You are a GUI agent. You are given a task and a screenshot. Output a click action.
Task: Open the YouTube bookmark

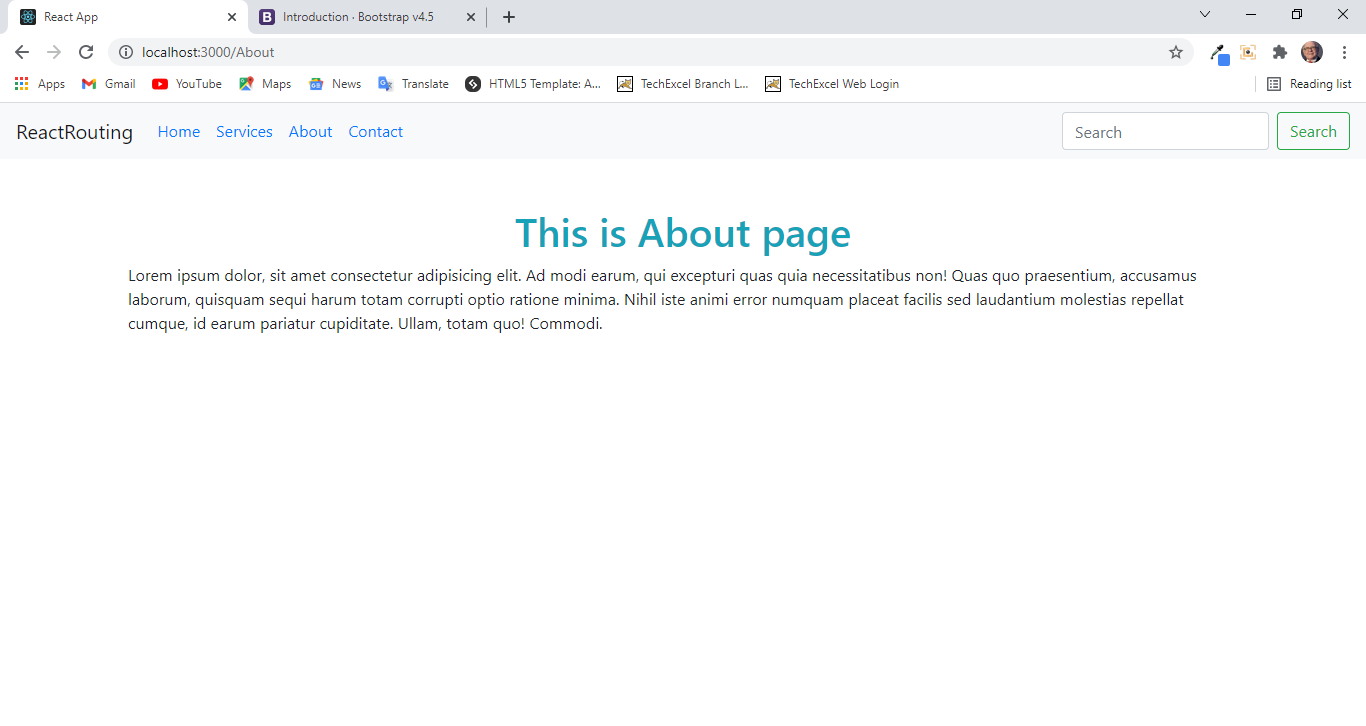click(x=186, y=84)
